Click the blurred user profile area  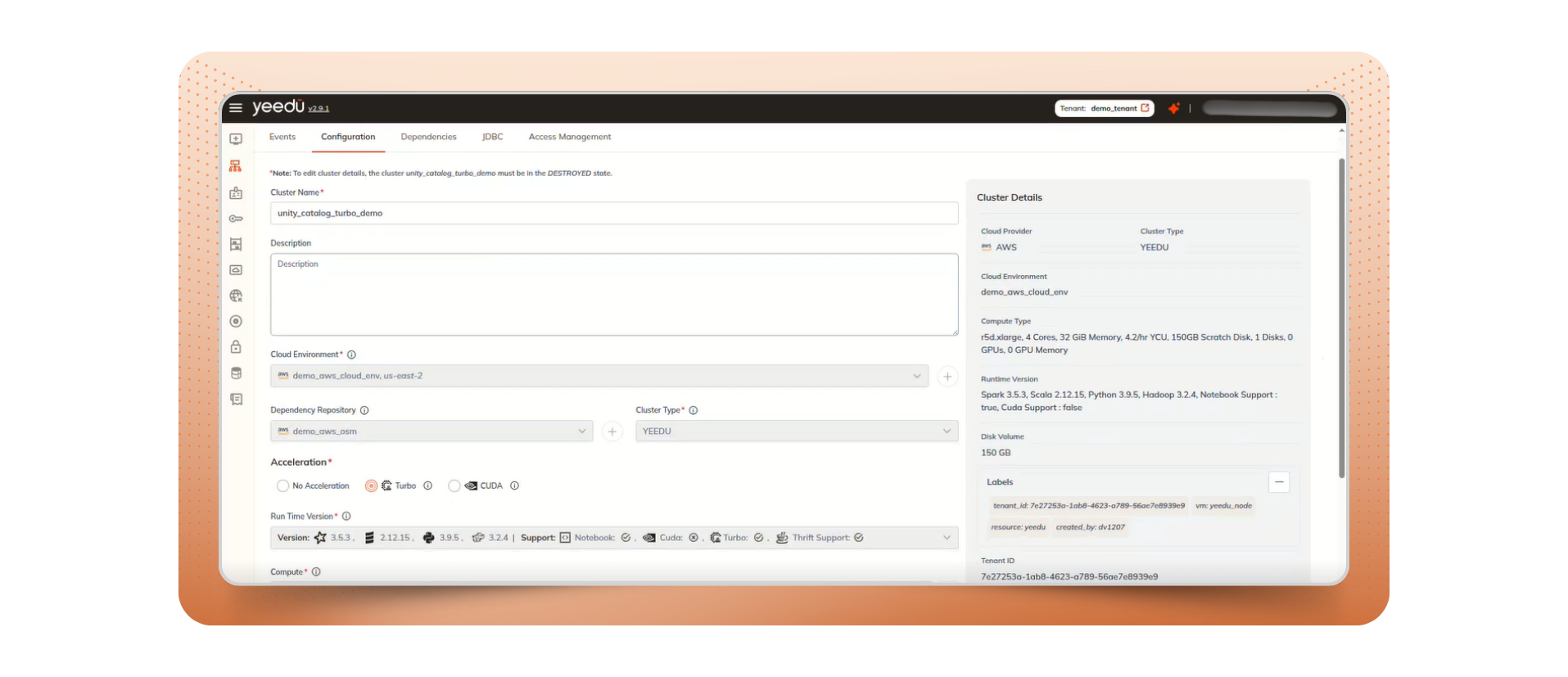click(x=1270, y=108)
